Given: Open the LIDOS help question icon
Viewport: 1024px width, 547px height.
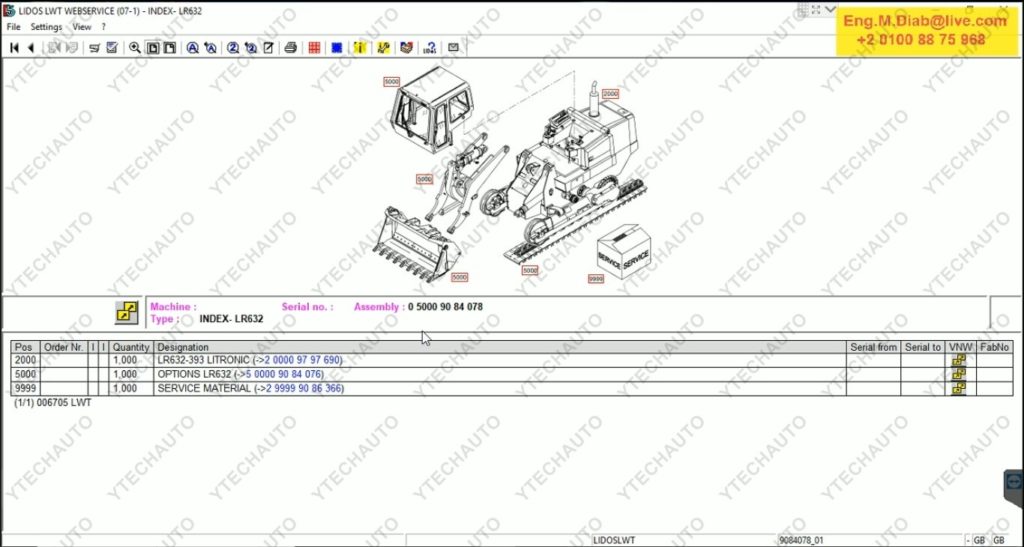Looking at the screenshot, I should click(x=430, y=48).
